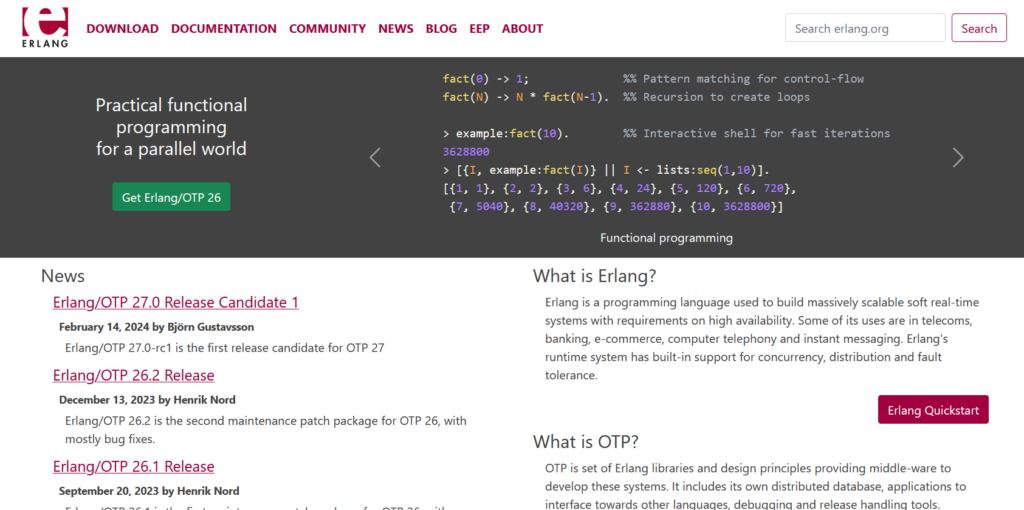This screenshot has width=1024, height=510.
Task: Open the EEP navigation link
Action: tap(479, 29)
